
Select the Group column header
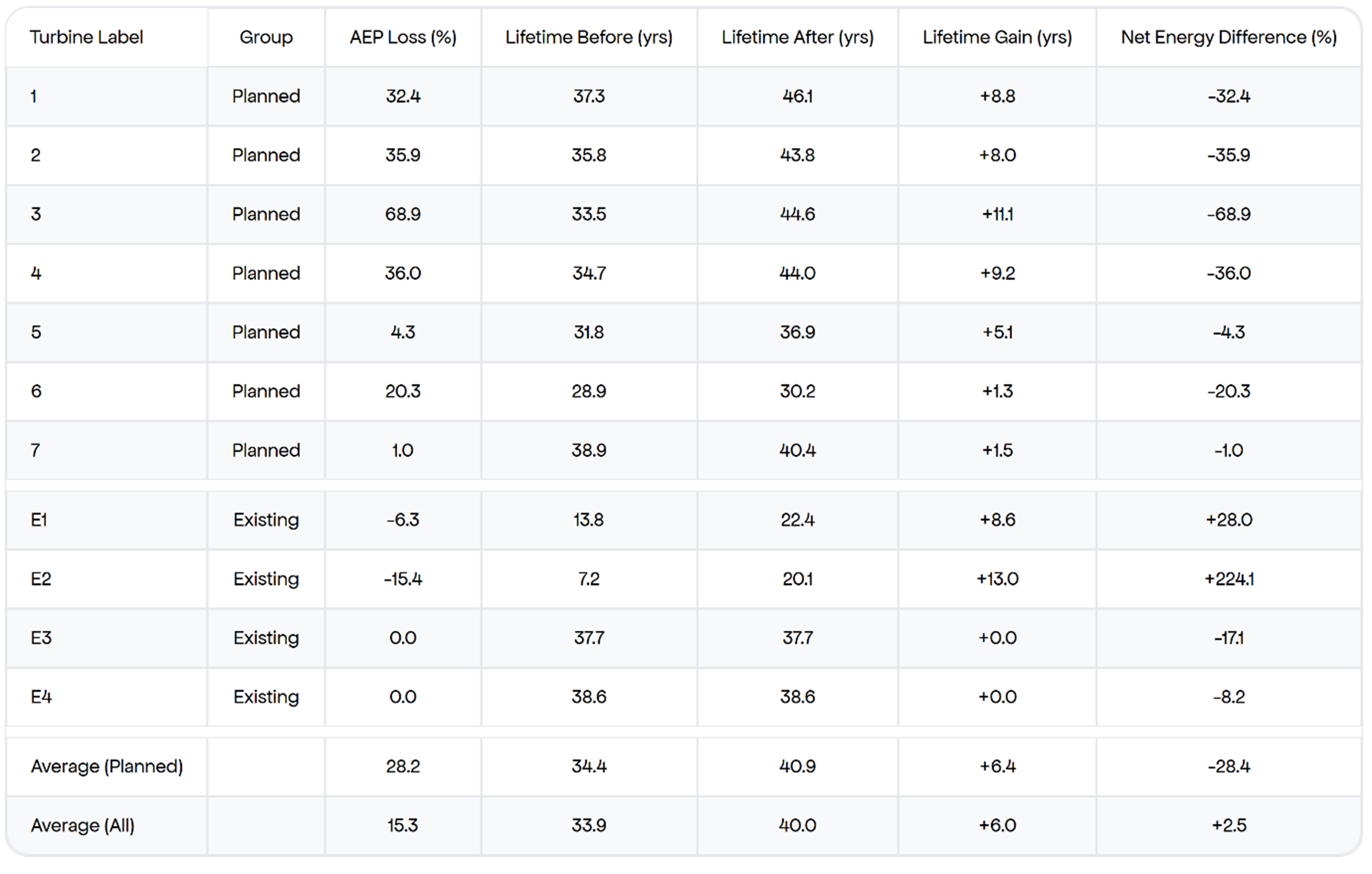pos(266,37)
